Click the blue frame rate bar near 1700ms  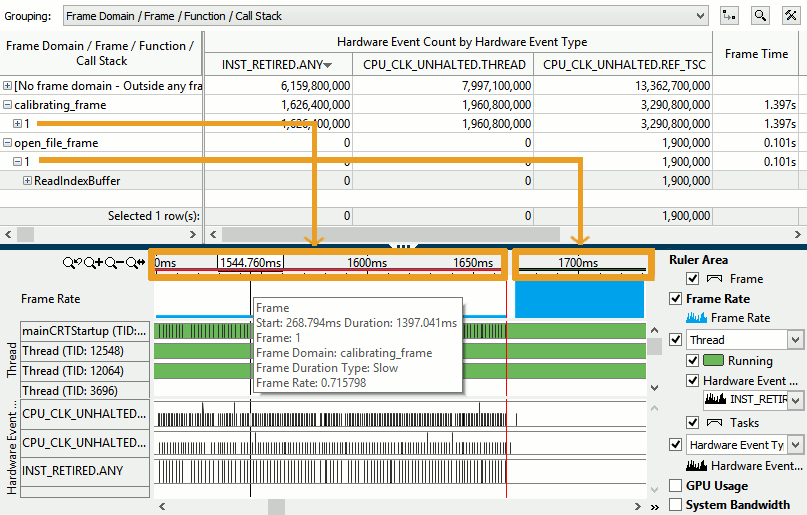[579, 299]
